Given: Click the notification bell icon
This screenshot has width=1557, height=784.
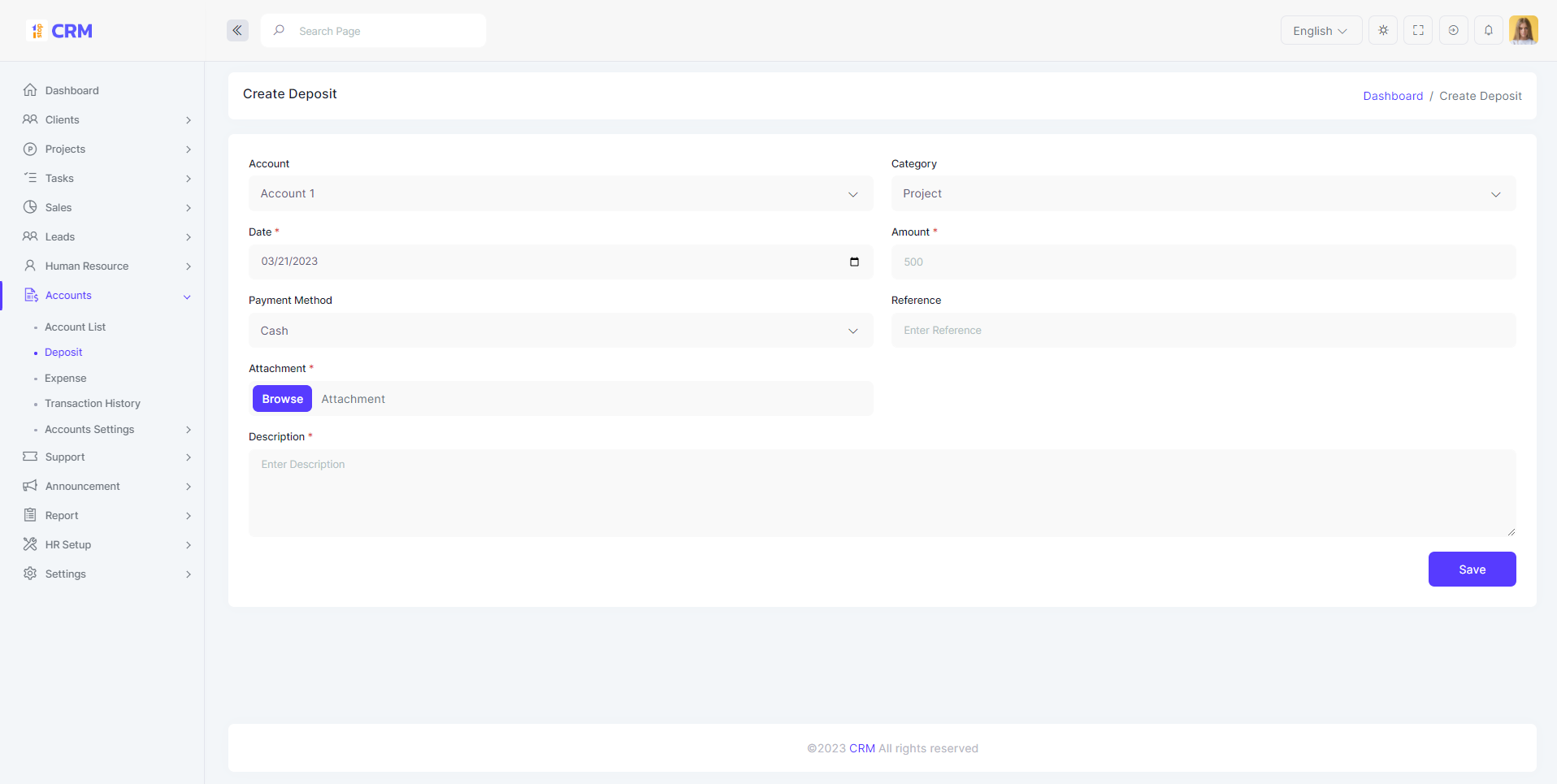Looking at the screenshot, I should pyautogui.click(x=1488, y=31).
